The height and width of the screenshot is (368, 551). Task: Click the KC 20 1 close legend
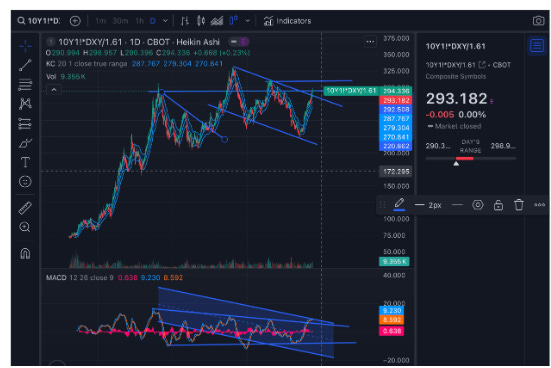(x=86, y=64)
